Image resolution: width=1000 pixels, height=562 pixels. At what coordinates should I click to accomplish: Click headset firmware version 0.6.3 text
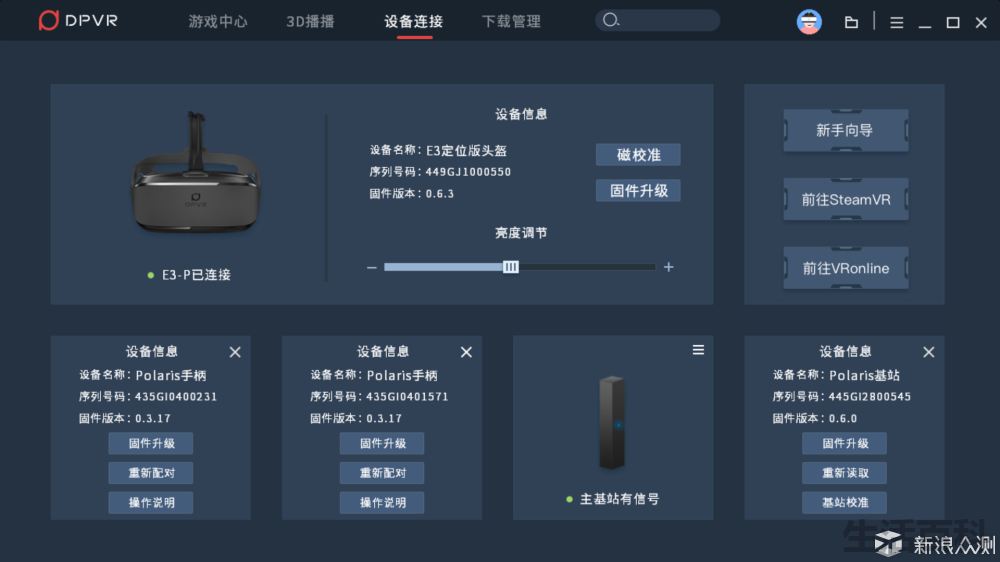point(439,193)
